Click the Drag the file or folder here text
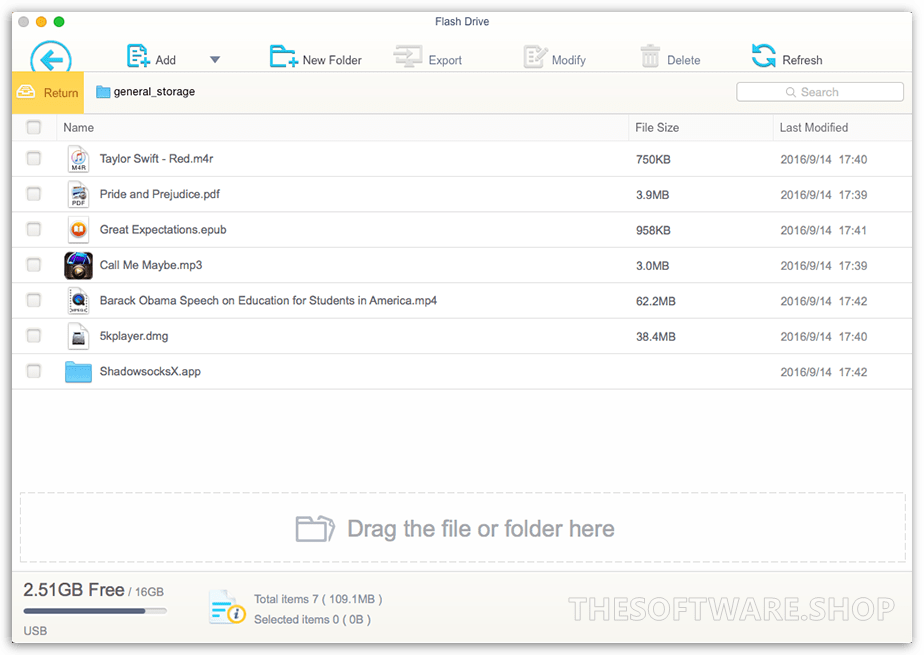The image size is (924, 655). [480, 528]
